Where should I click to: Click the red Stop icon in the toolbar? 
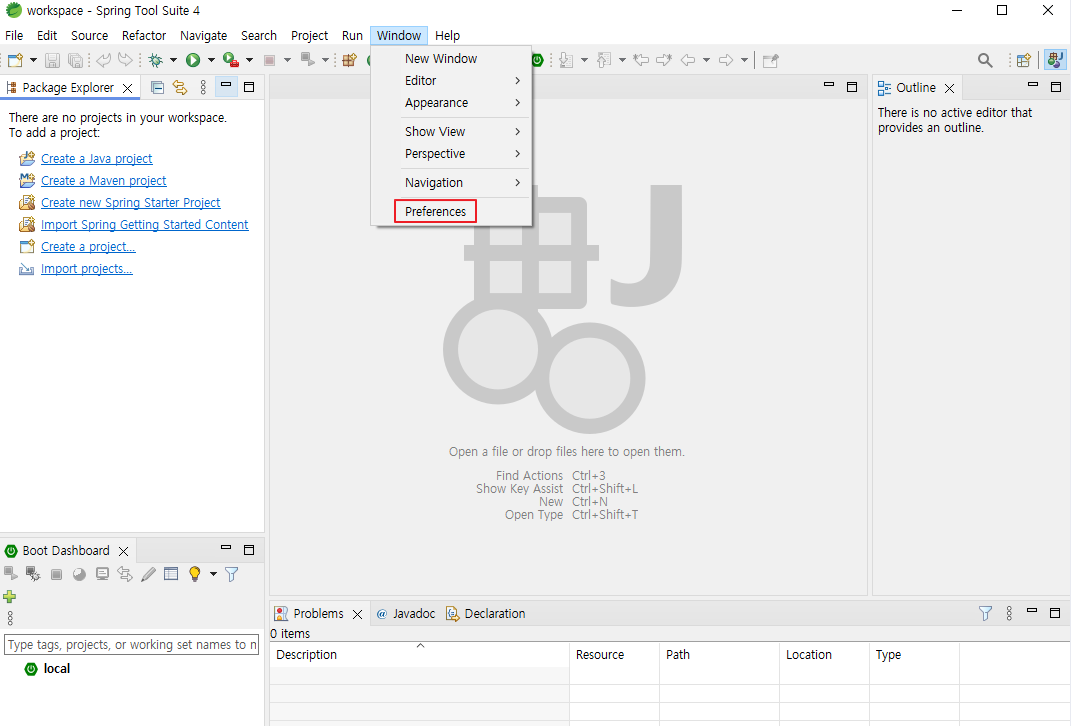tap(270, 60)
